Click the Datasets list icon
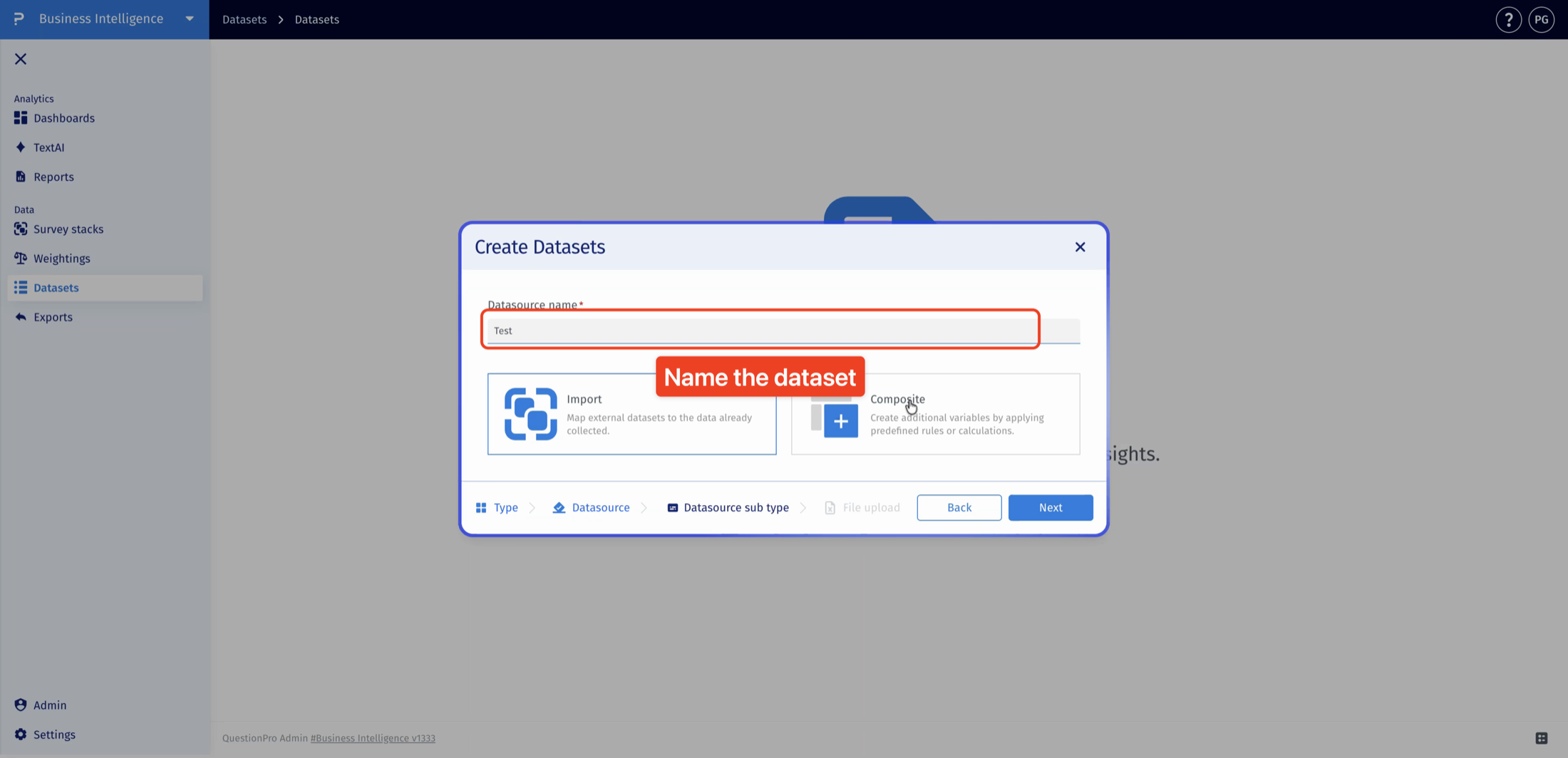 pyautogui.click(x=21, y=288)
